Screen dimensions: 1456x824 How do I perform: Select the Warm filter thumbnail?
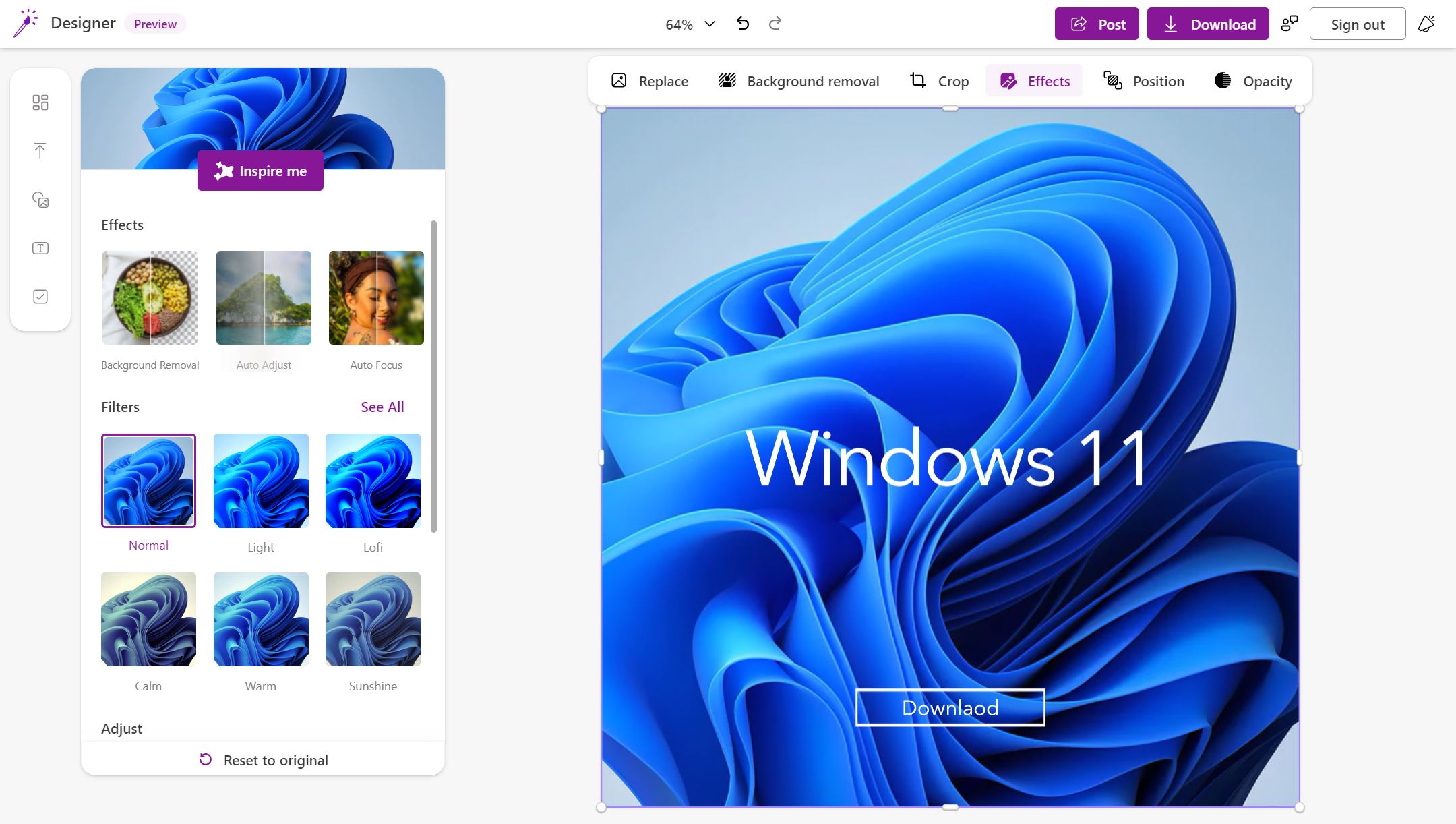tap(261, 619)
